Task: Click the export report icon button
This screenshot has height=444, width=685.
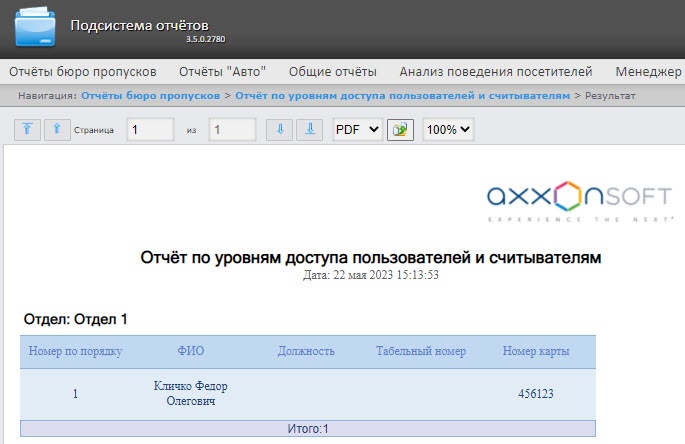Action: coord(400,130)
